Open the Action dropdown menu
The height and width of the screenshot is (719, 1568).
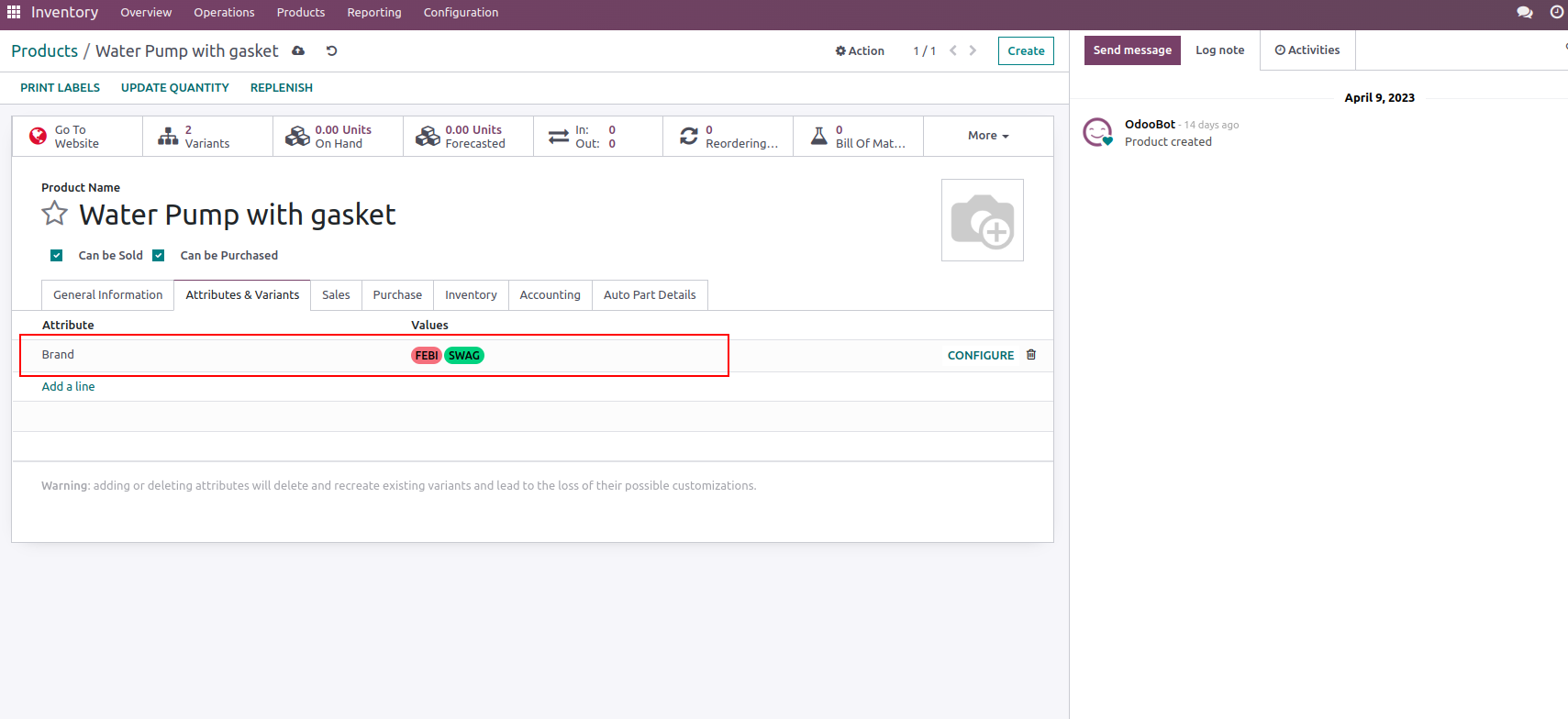[x=860, y=51]
